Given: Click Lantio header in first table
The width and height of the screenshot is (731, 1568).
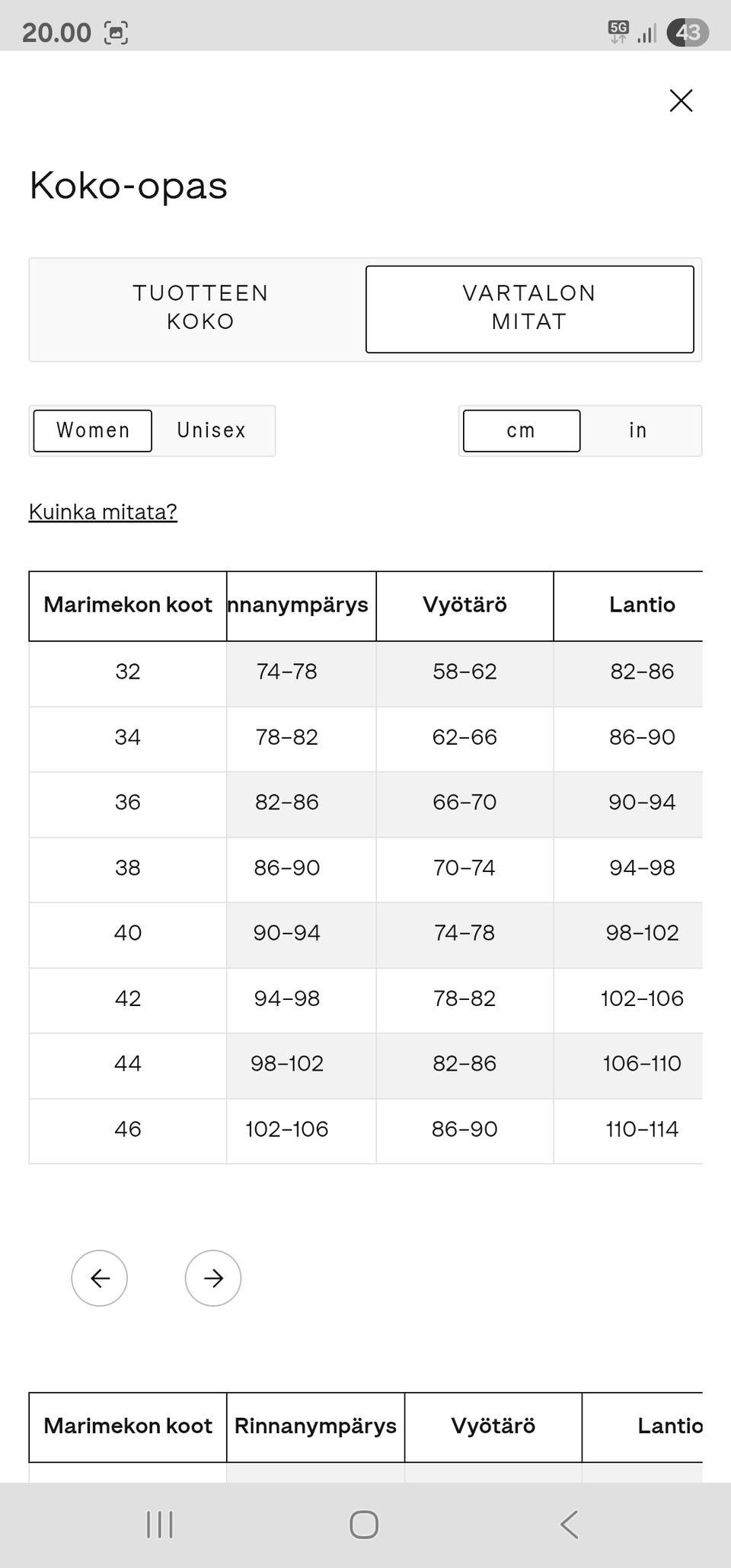Looking at the screenshot, I should [x=641, y=605].
